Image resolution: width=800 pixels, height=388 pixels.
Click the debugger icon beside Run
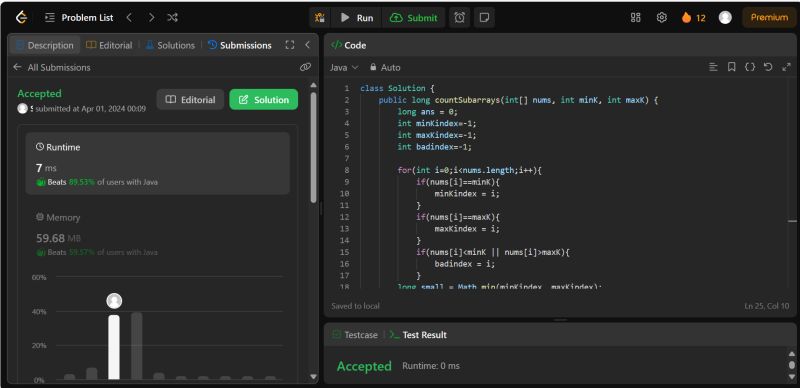320,18
